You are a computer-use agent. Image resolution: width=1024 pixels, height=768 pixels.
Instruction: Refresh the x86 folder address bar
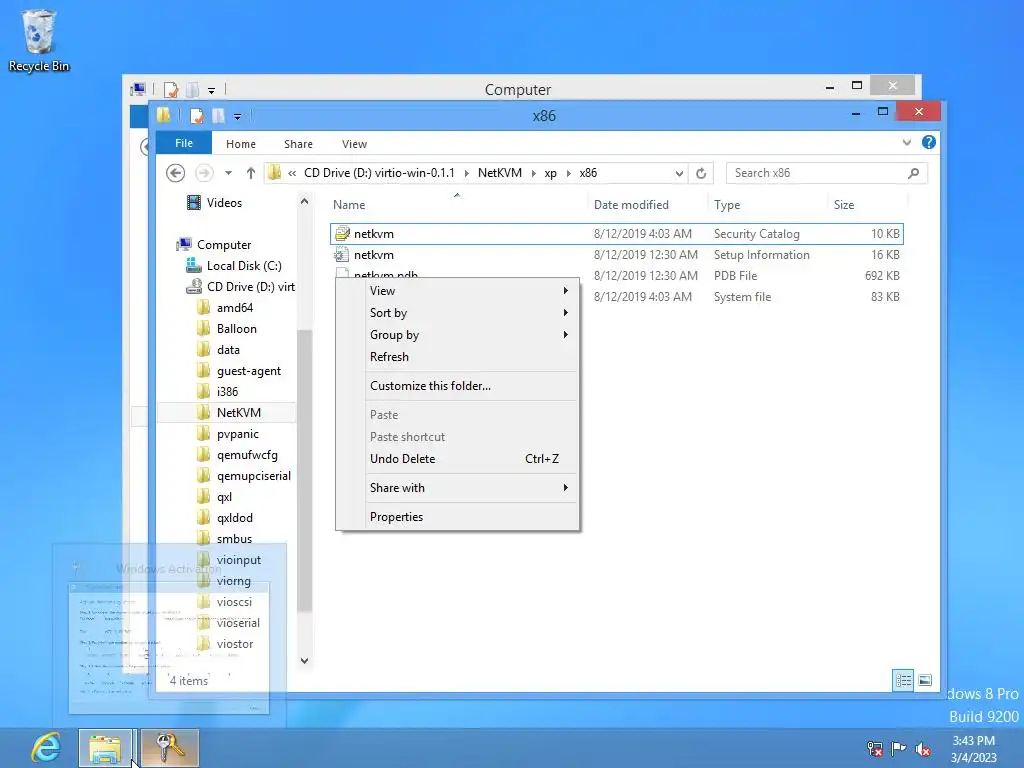pyautogui.click(x=701, y=173)
